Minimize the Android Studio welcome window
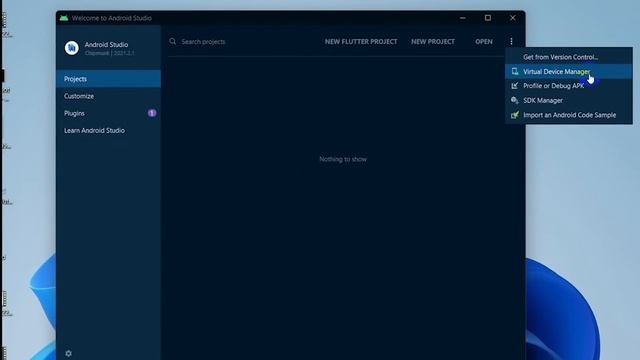 coord(462,18)
